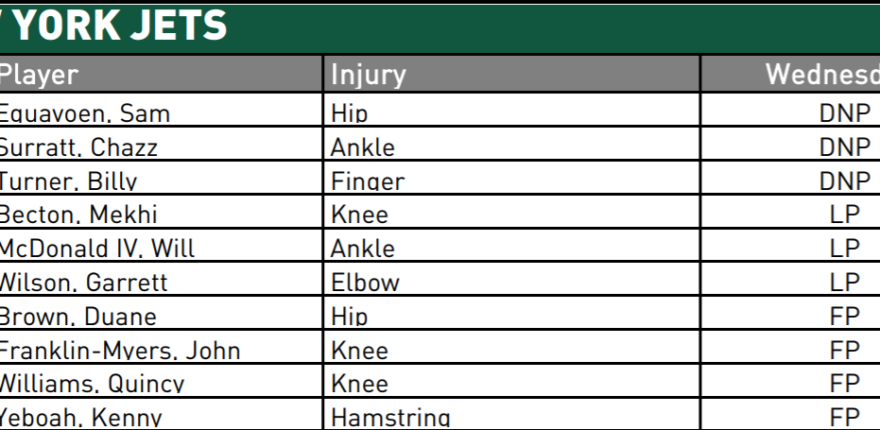Click the Finger injury cell
Image resolution: width=880 pixels, height=430 pixels.
368,181
